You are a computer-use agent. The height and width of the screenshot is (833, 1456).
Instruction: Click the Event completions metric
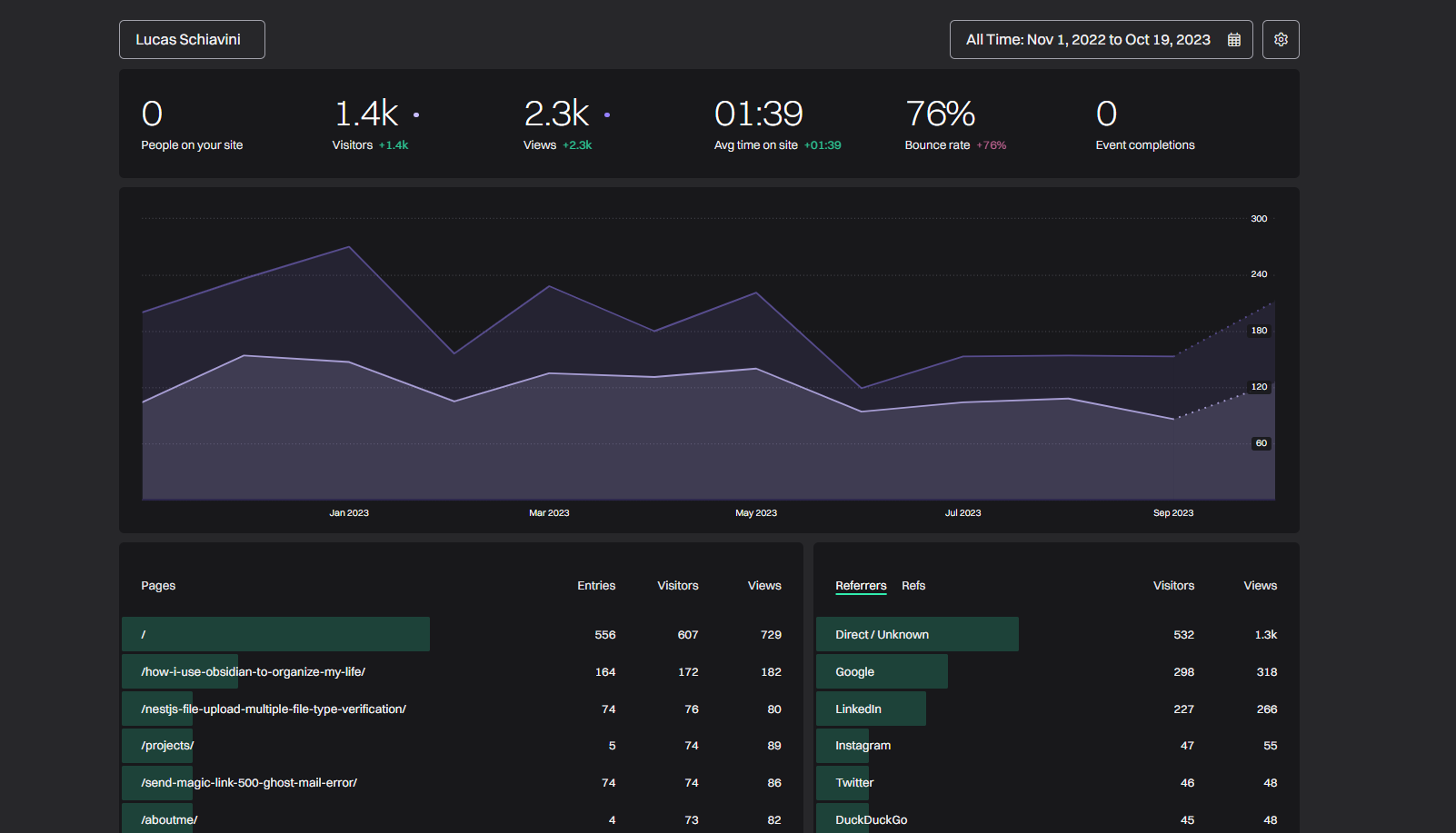tap(1144, 124)
